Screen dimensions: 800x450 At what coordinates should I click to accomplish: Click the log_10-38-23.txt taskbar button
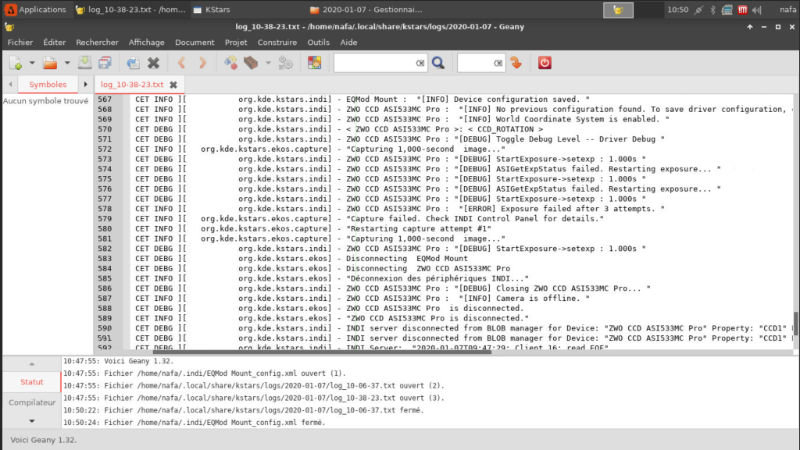coord(131,10)
